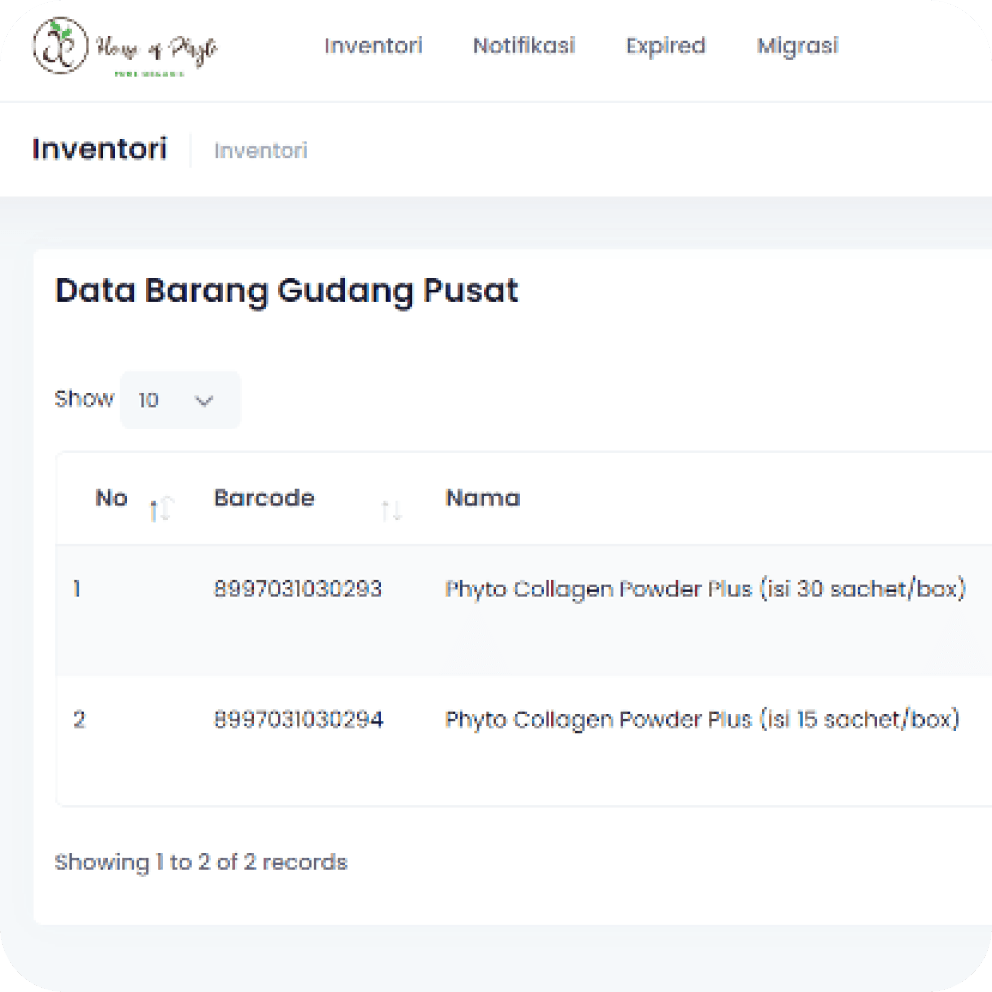992x992 pixels.
Task: Open the Notifikasi menu
Action: click(x=524, y=46)
